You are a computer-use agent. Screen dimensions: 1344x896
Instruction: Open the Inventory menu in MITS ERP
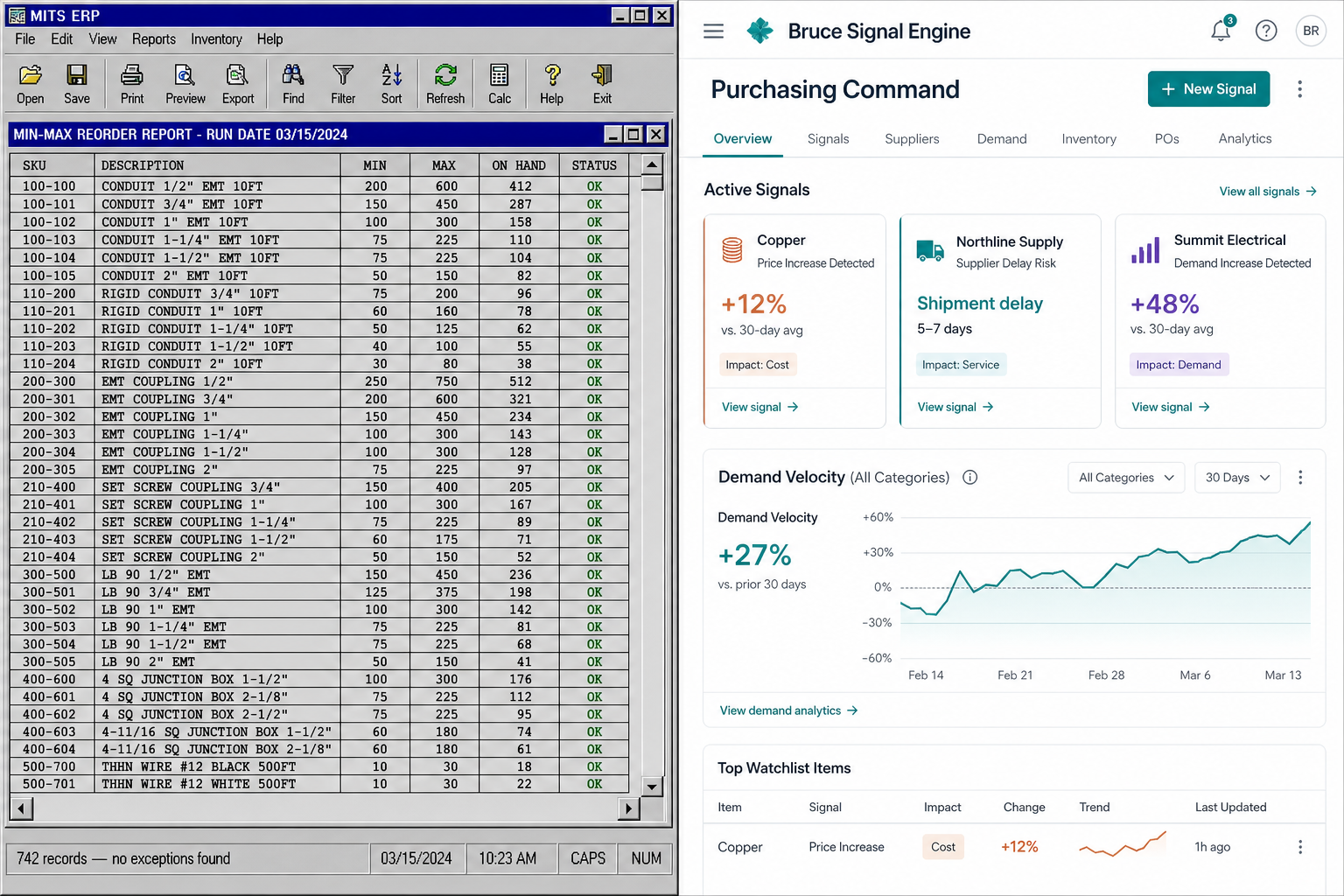pos(216,39)
